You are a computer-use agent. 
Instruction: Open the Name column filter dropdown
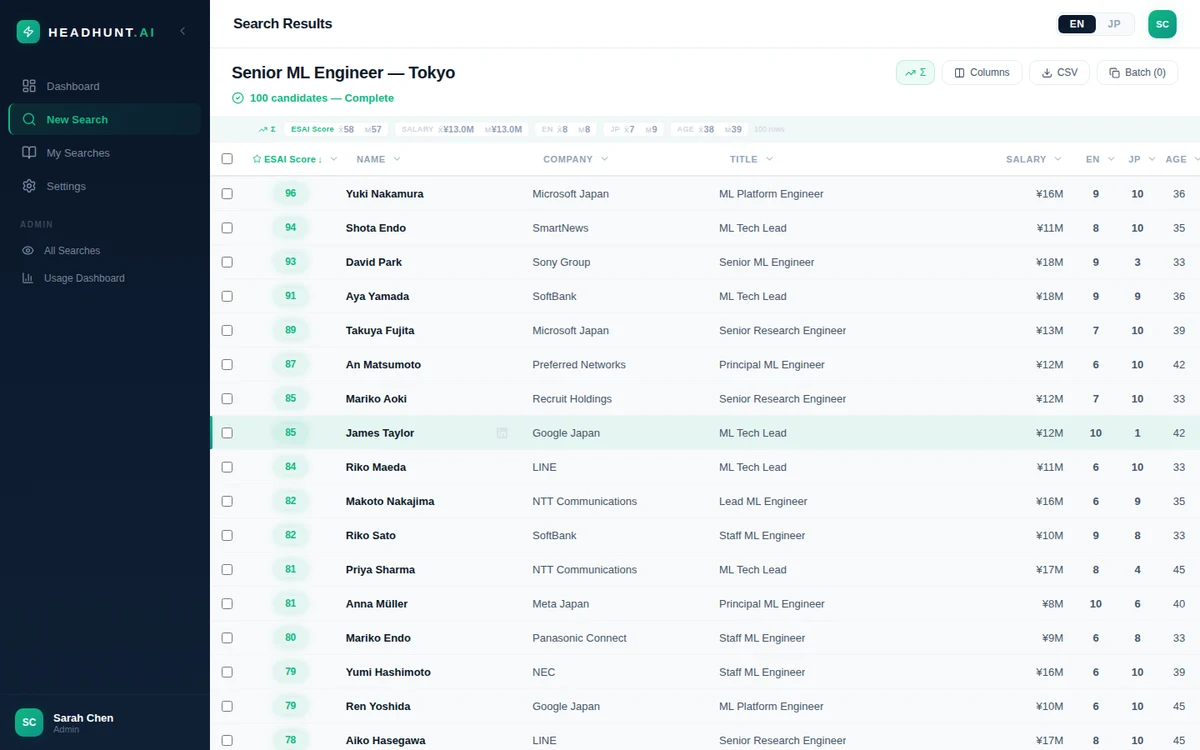(x=397, y=159)
